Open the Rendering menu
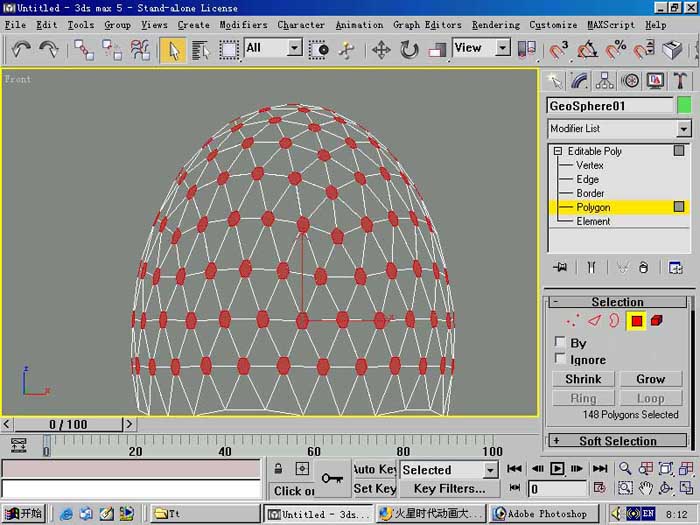Viewport: 700px width, 525px height. tap(496, 25)
